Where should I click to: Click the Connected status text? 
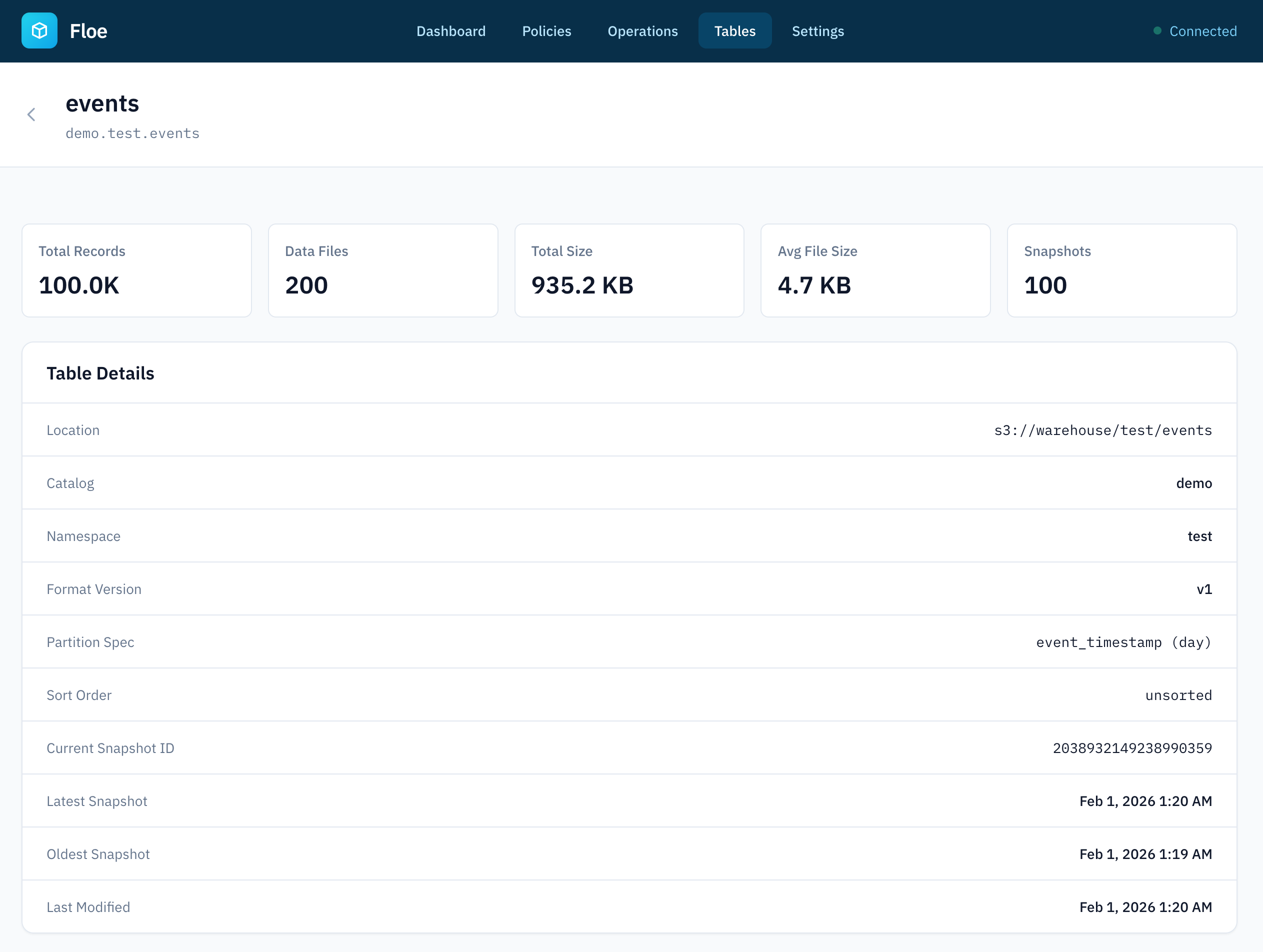(x=1202, y=31)
